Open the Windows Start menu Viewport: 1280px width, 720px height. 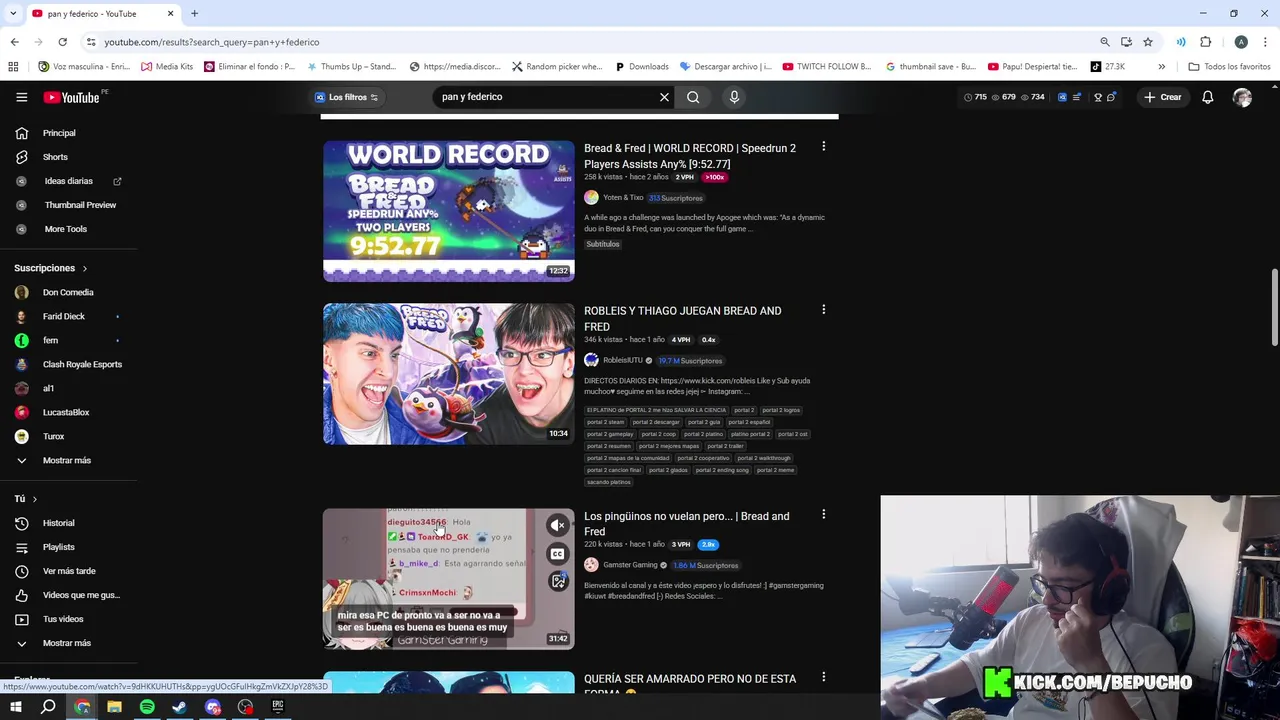pyautogui.click(x=15, y=707)
